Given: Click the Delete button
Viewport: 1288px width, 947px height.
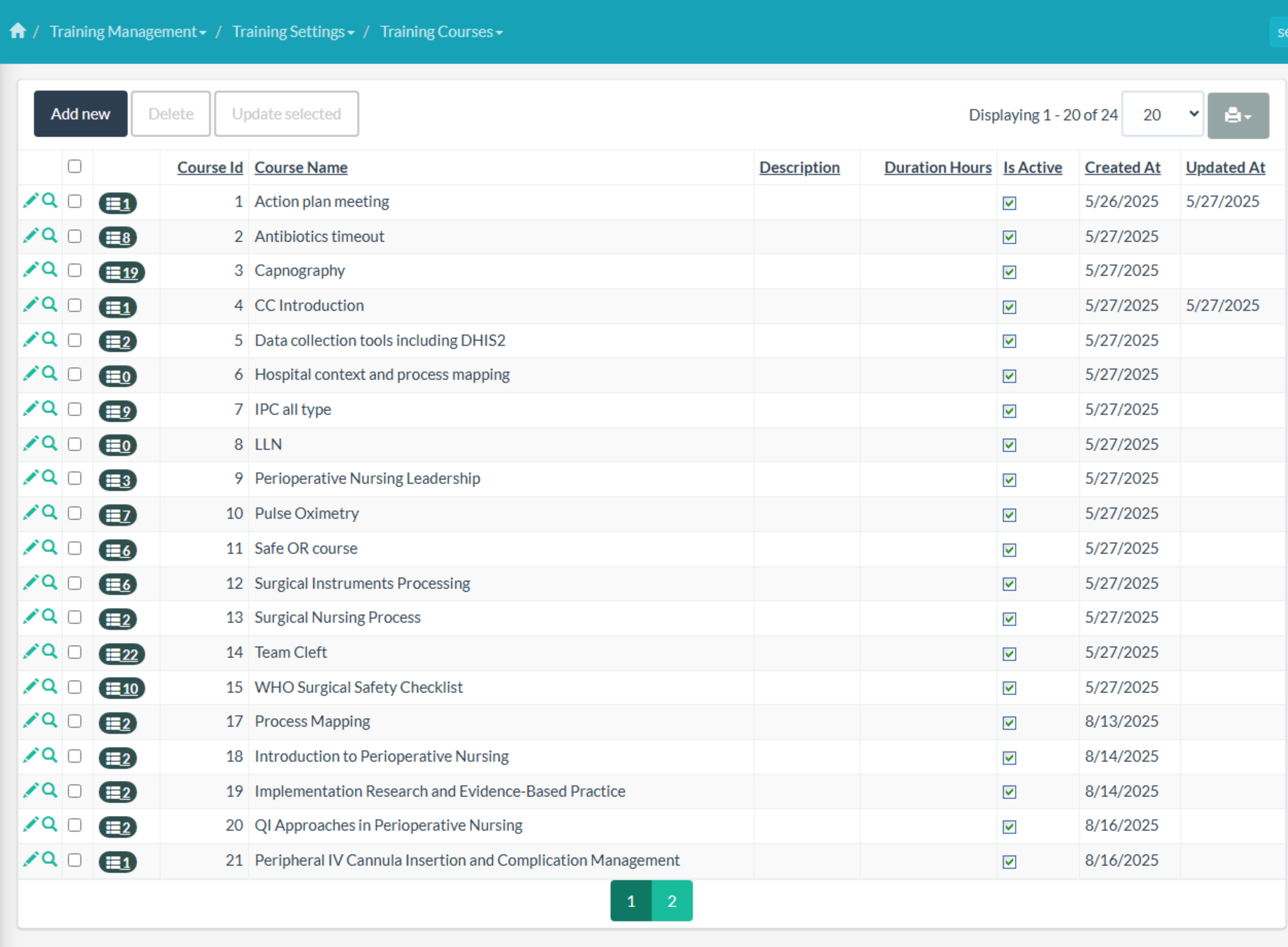Looking at the screenshot, I should (171, 113).
